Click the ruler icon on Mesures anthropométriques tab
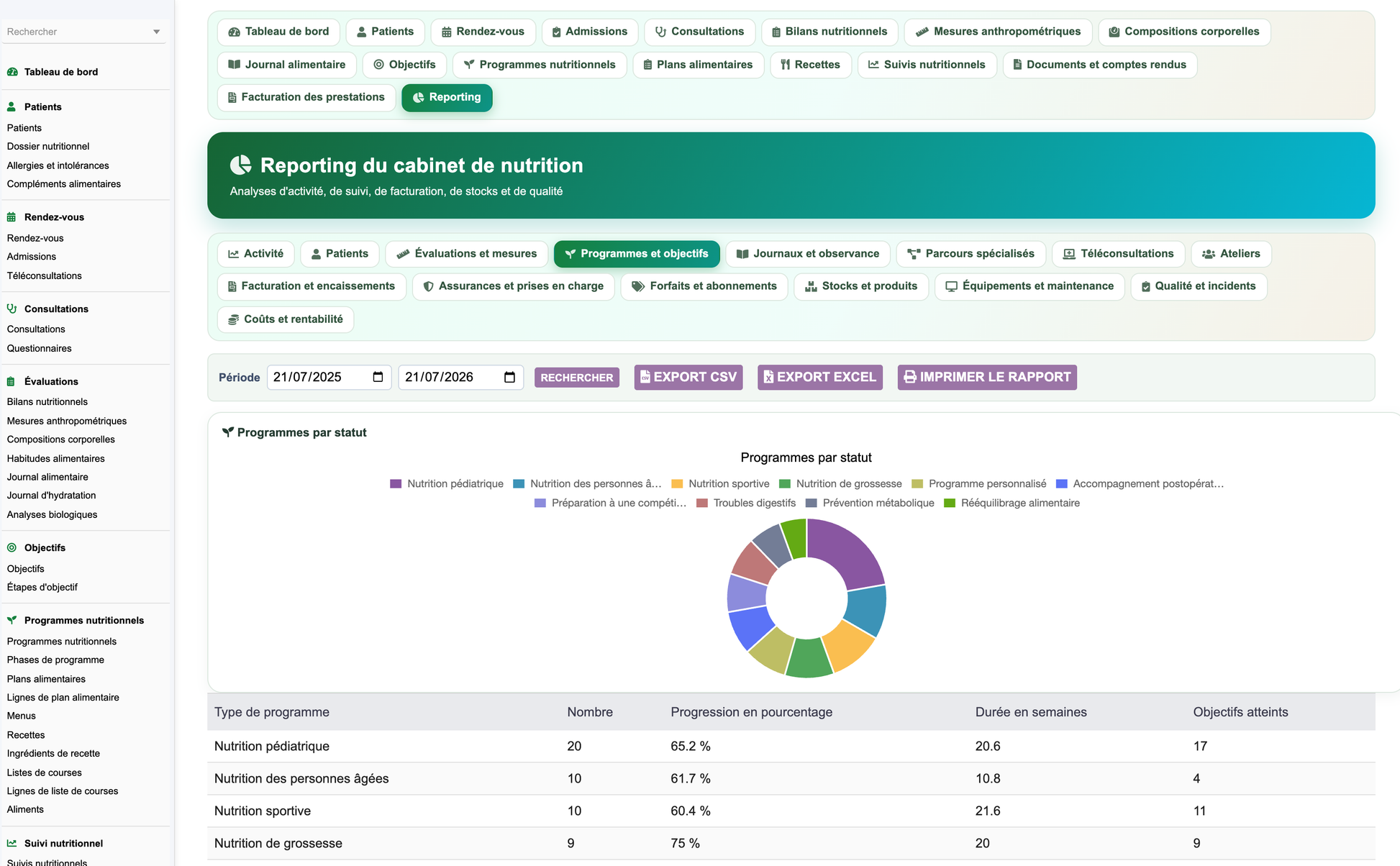This screenshot has height=866, width=1400. tap(922, 32)
